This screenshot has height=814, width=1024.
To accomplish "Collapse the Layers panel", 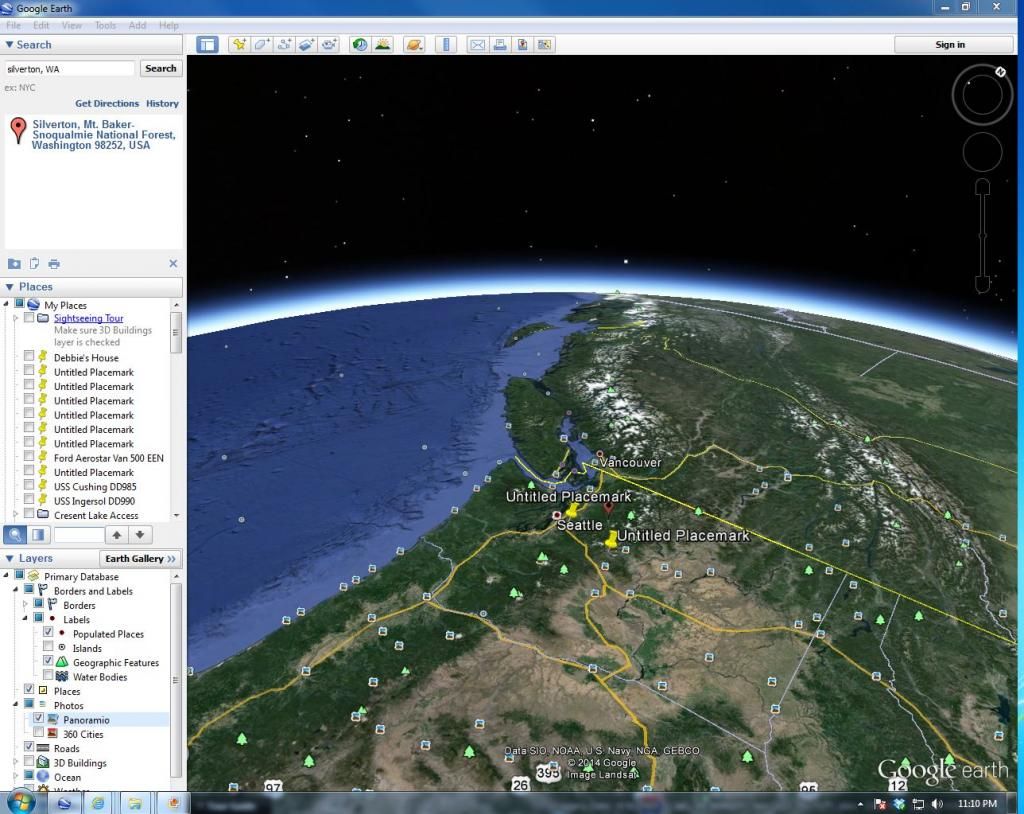I will point(9,559).
